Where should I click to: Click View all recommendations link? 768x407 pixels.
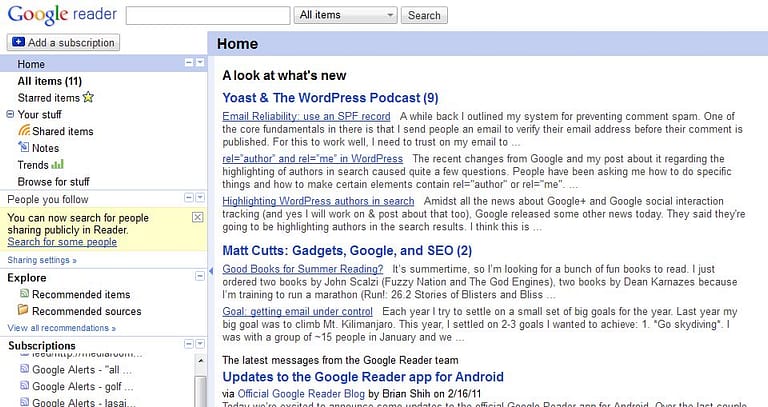tap(61, 328)
